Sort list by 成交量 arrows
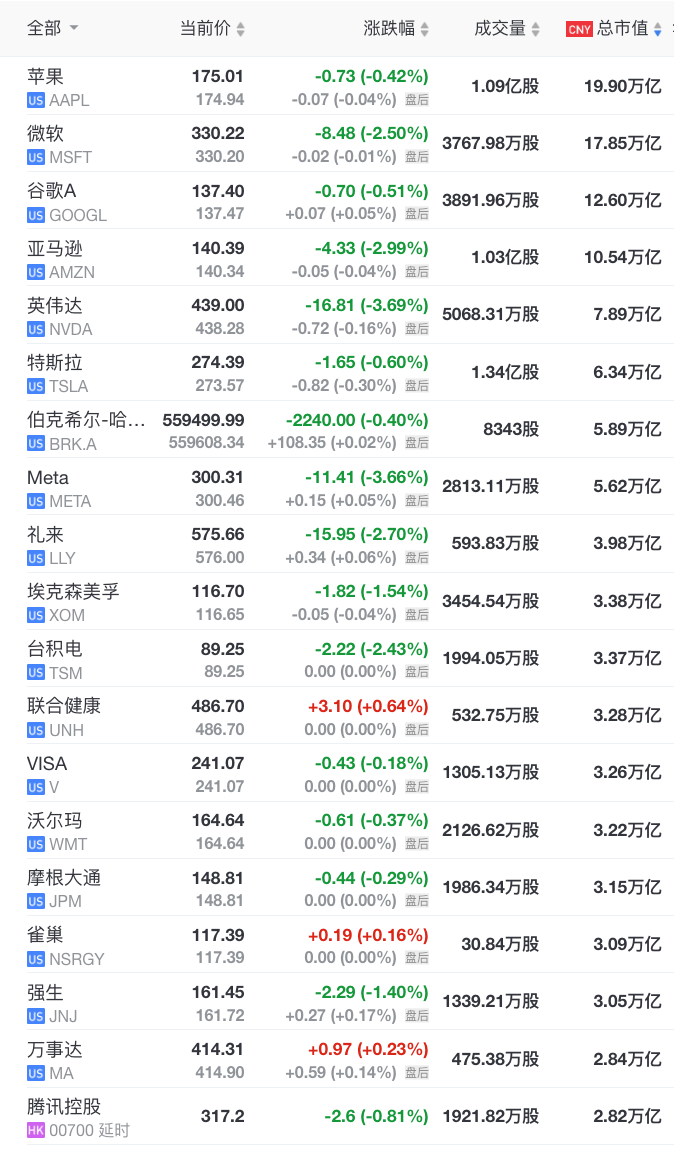 tap(537, 30)
